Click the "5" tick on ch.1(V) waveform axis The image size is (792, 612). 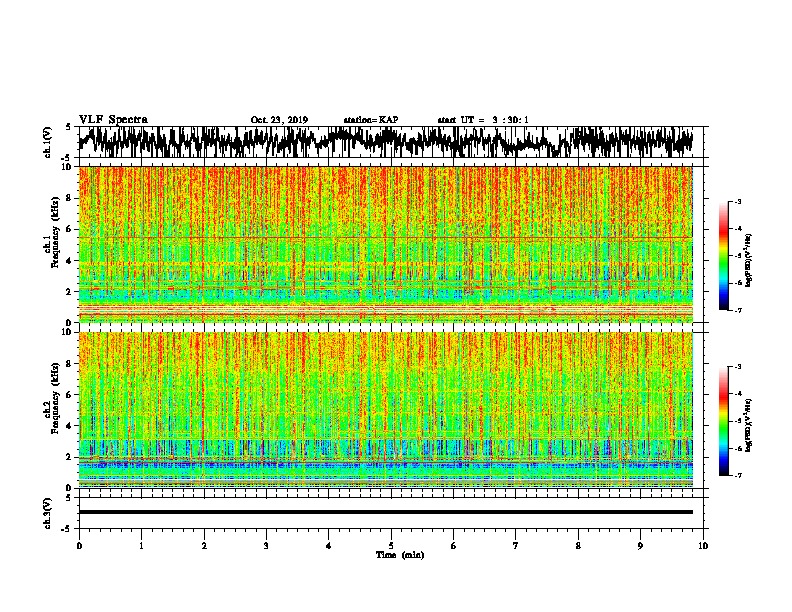pos(69,127)
